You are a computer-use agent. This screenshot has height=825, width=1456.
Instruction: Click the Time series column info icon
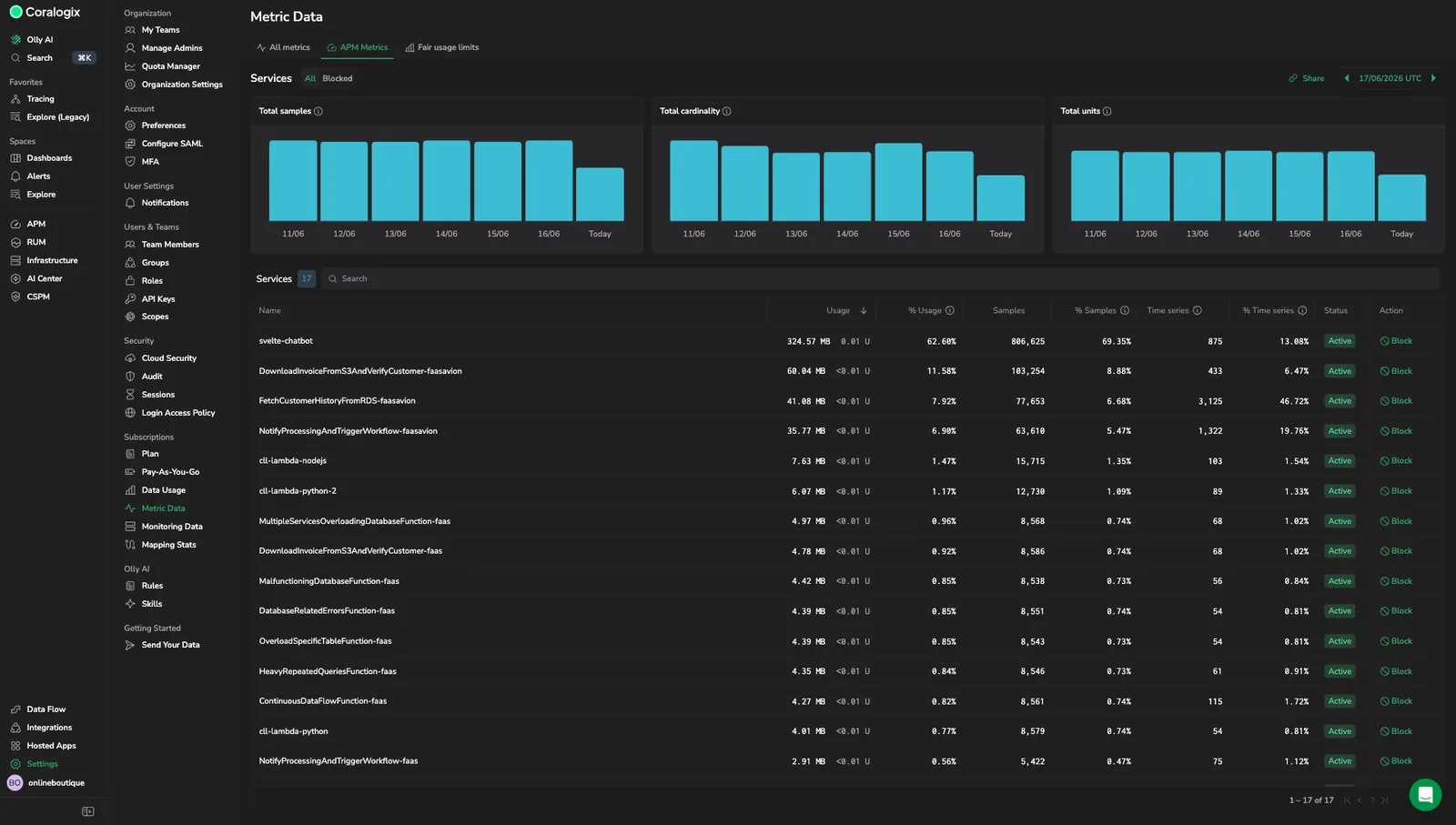(x=1198, y=310)
